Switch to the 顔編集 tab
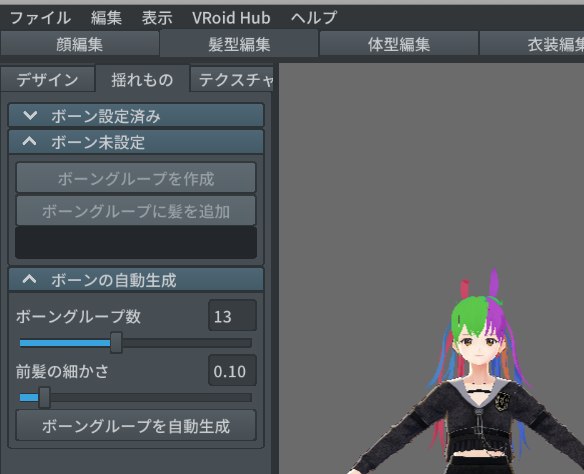This screenshot has width=584, height=474. pyautogui.click(x=80, y=44)
